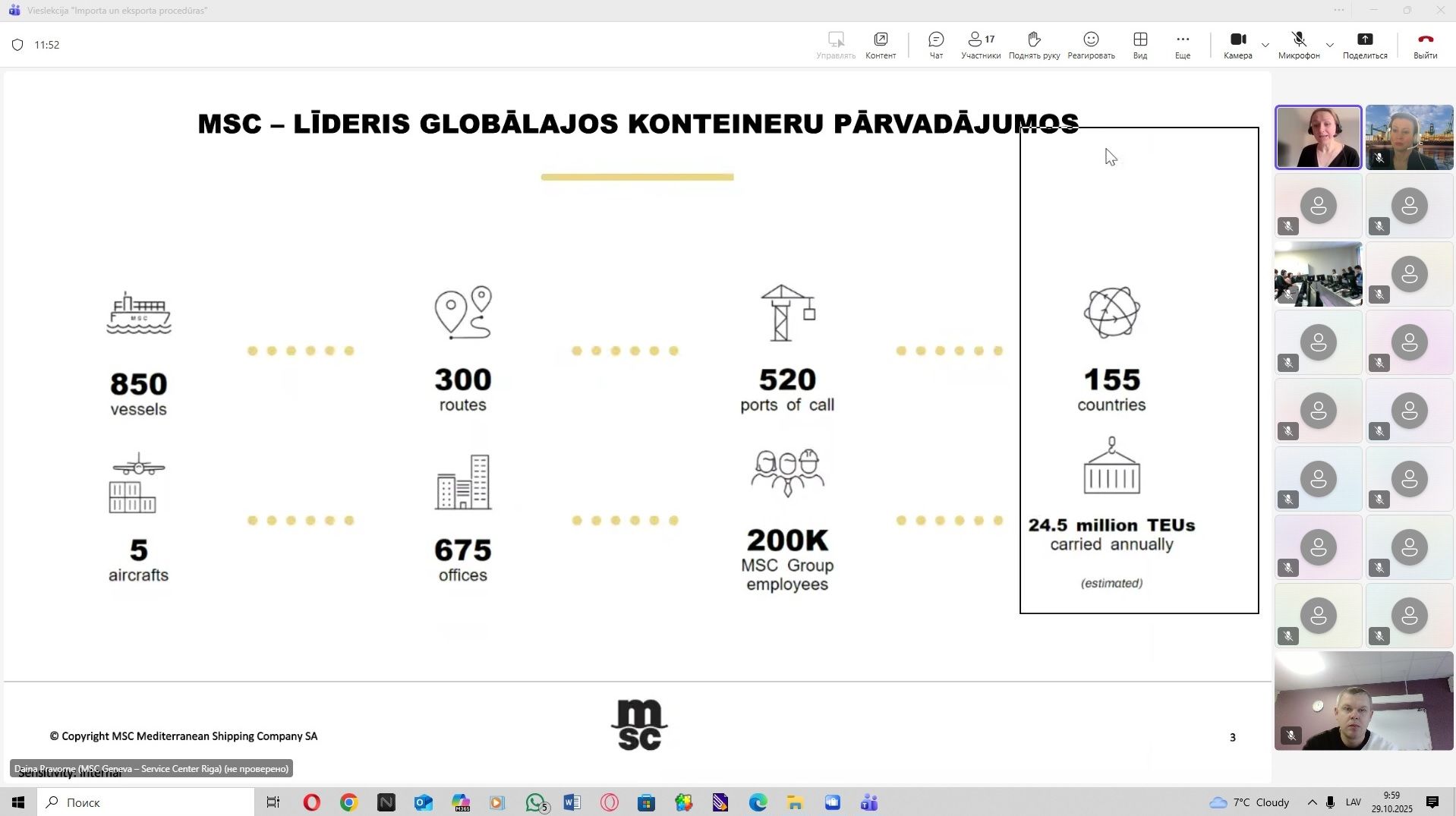Unmute the Microphone (Микрофон)
Viewport: 1456px width, 816px height.
1298,45
